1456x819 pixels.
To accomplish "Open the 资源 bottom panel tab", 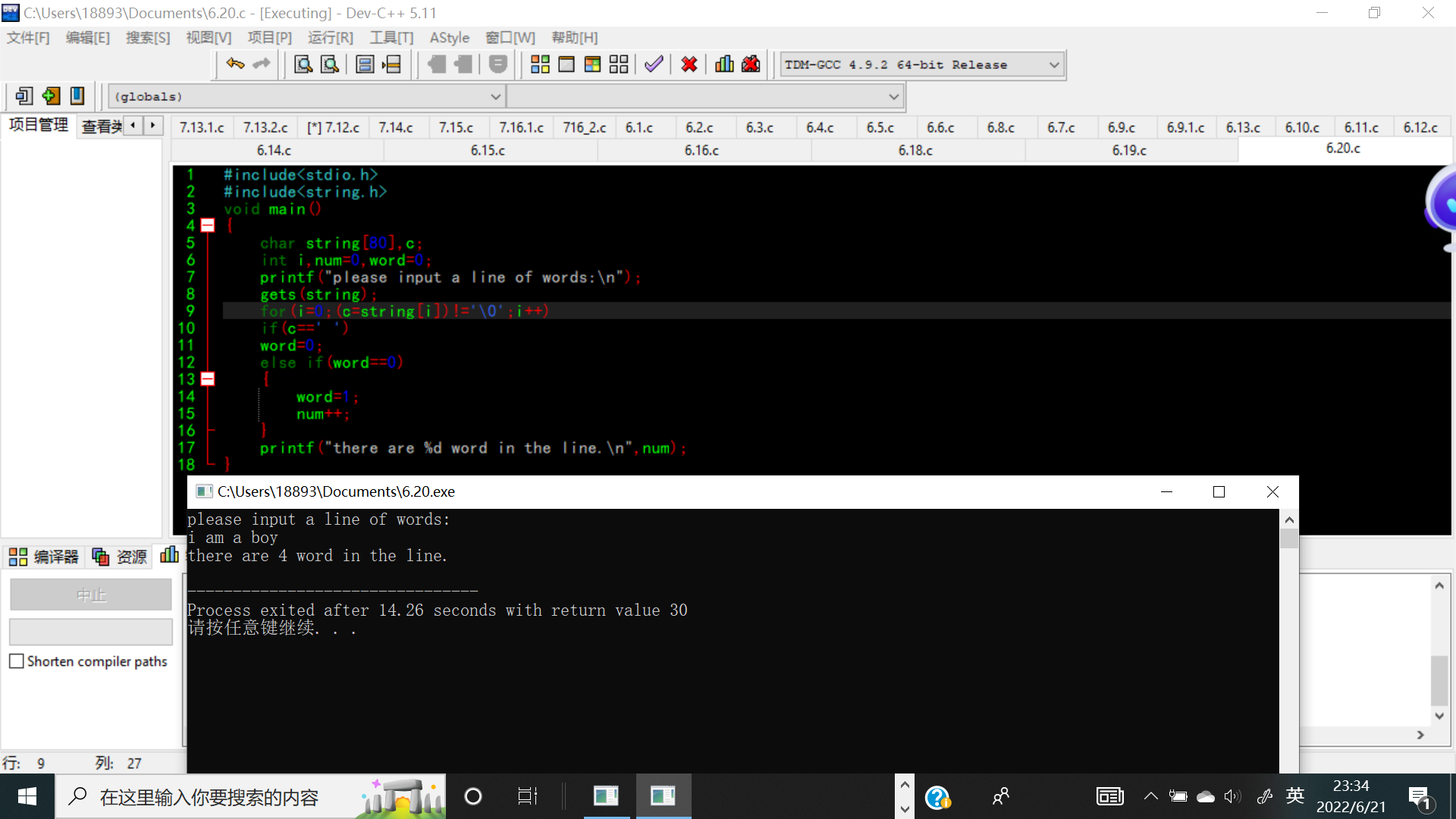I will coord(120,557).
